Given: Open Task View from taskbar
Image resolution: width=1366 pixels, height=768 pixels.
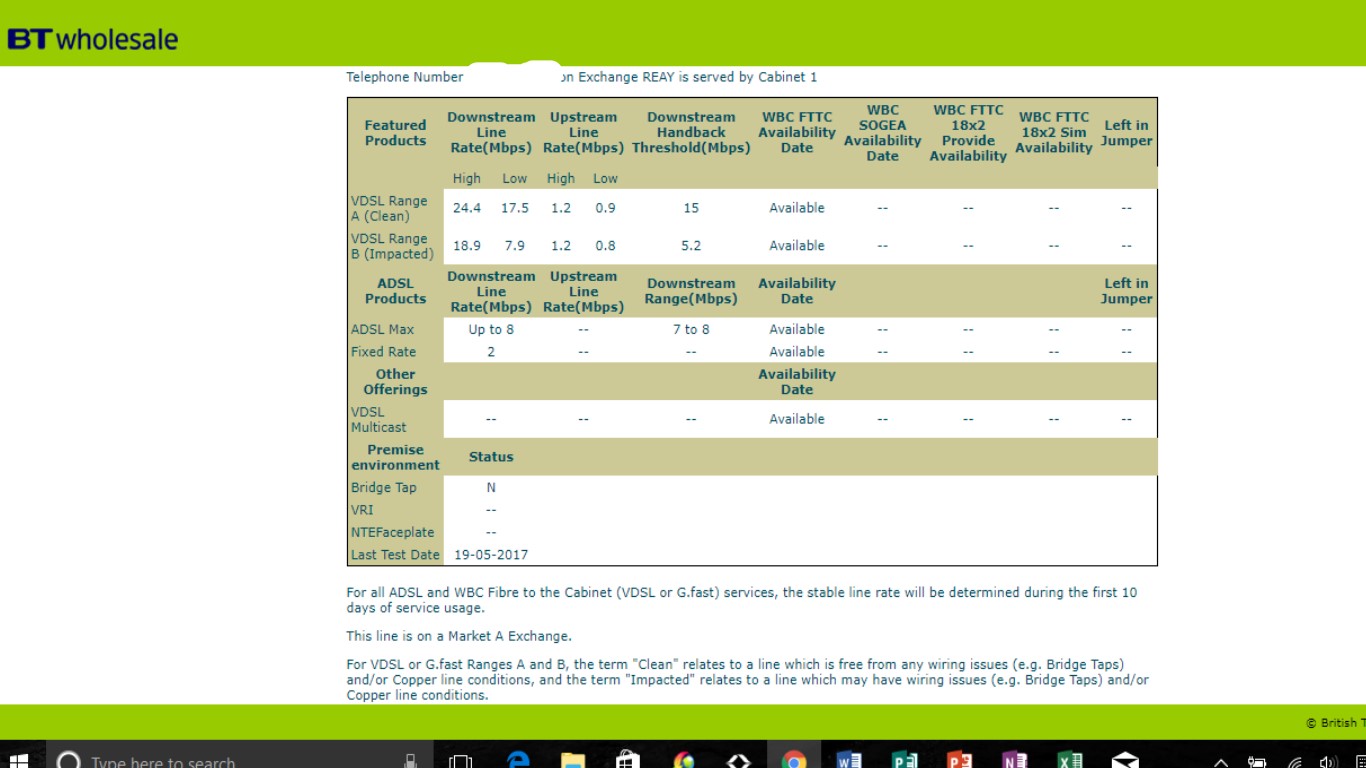Looking at the screenshot, I should (460, 760).
